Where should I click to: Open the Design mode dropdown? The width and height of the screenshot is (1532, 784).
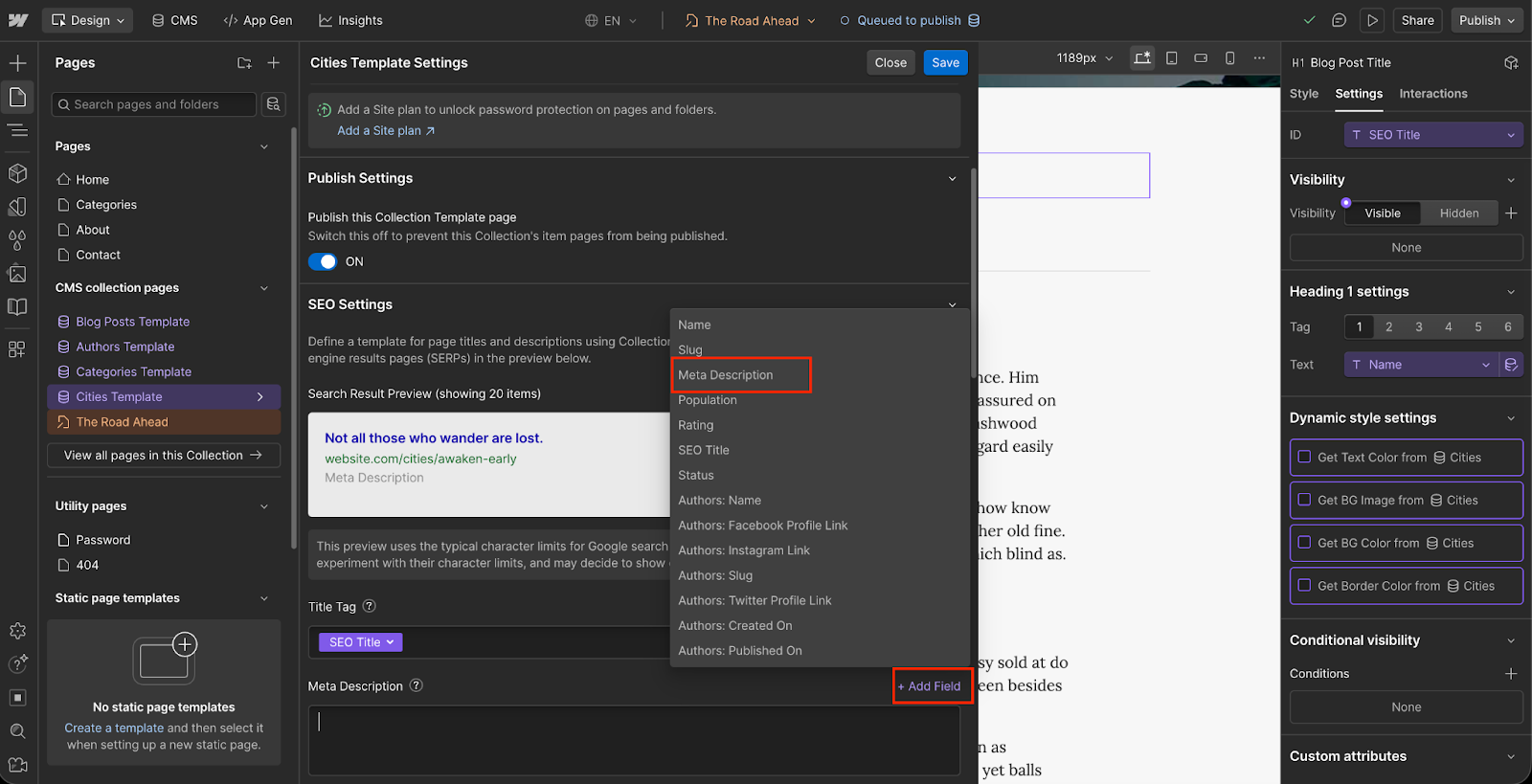(x=88, y=20)
